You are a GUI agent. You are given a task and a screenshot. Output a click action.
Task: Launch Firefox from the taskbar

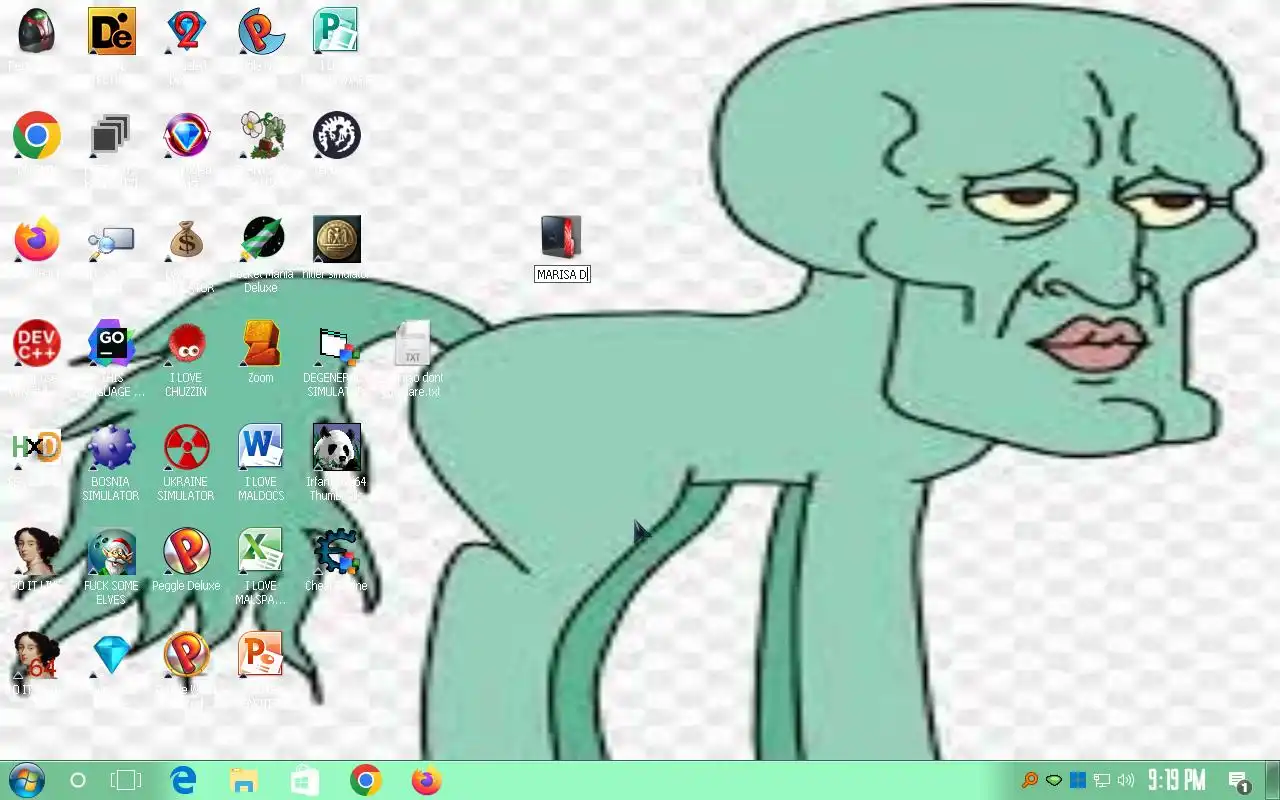(x=427, y=780)
